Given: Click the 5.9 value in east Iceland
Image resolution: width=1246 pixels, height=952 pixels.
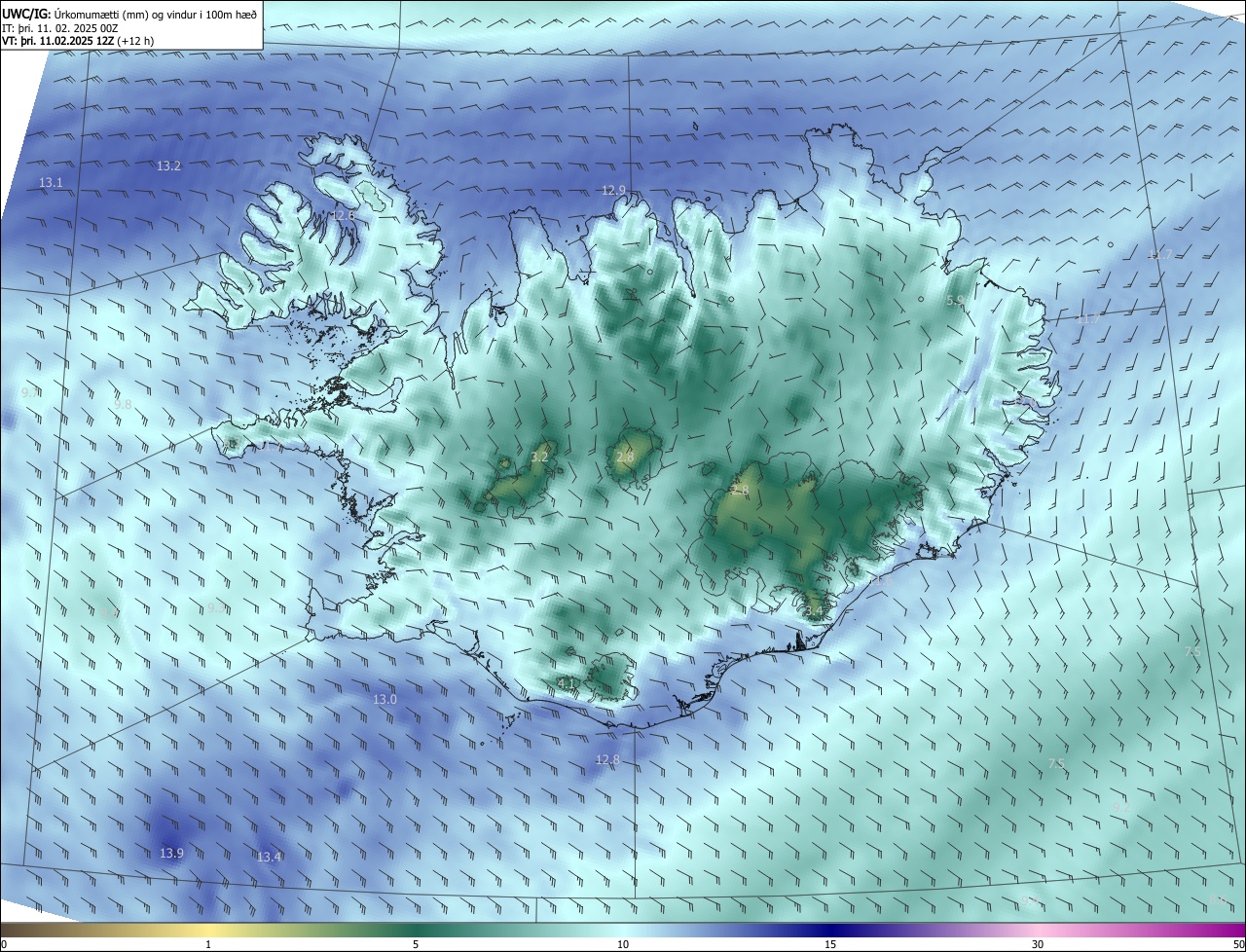Looking at the screenshot, I should [x=955, y=302].
